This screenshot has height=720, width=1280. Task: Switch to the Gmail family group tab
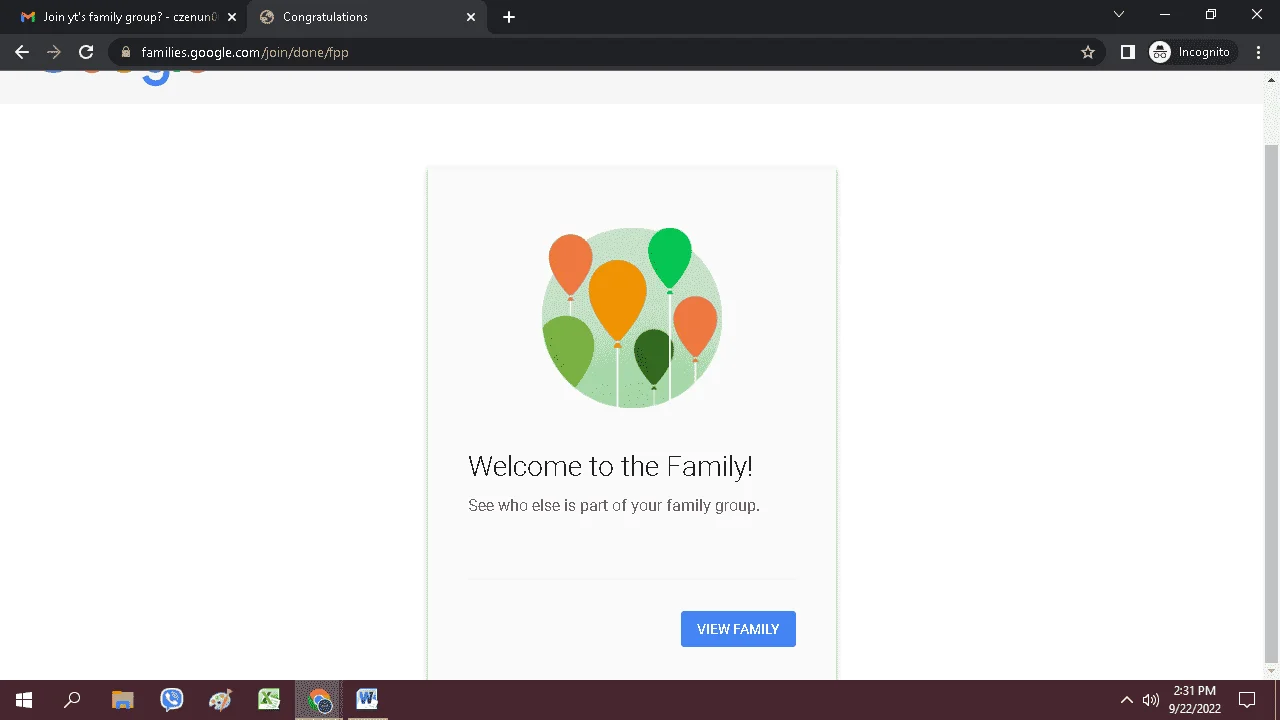click(x=129, y=17)
